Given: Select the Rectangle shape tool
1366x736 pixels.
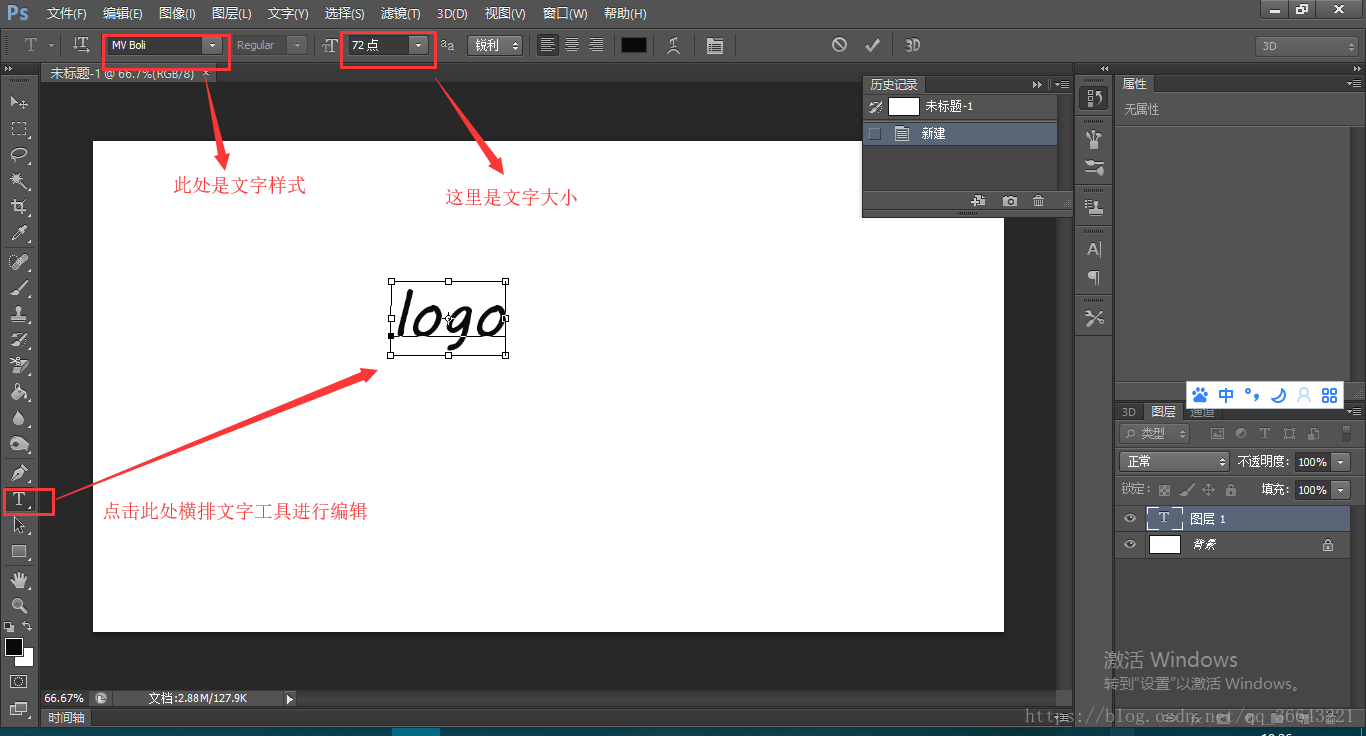Looking at the screenshot, I should coord(19,551).
